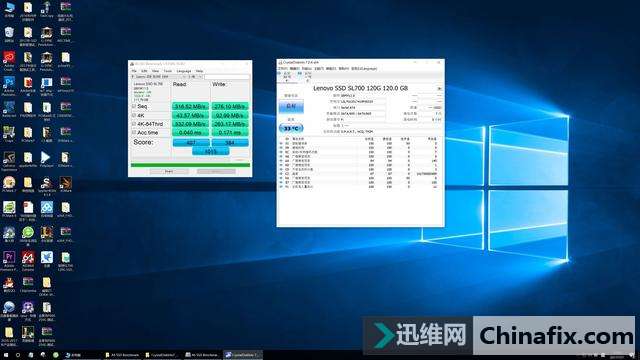
Task: Expand the drive selection dropdown in AS SSD
Action: 158,76
